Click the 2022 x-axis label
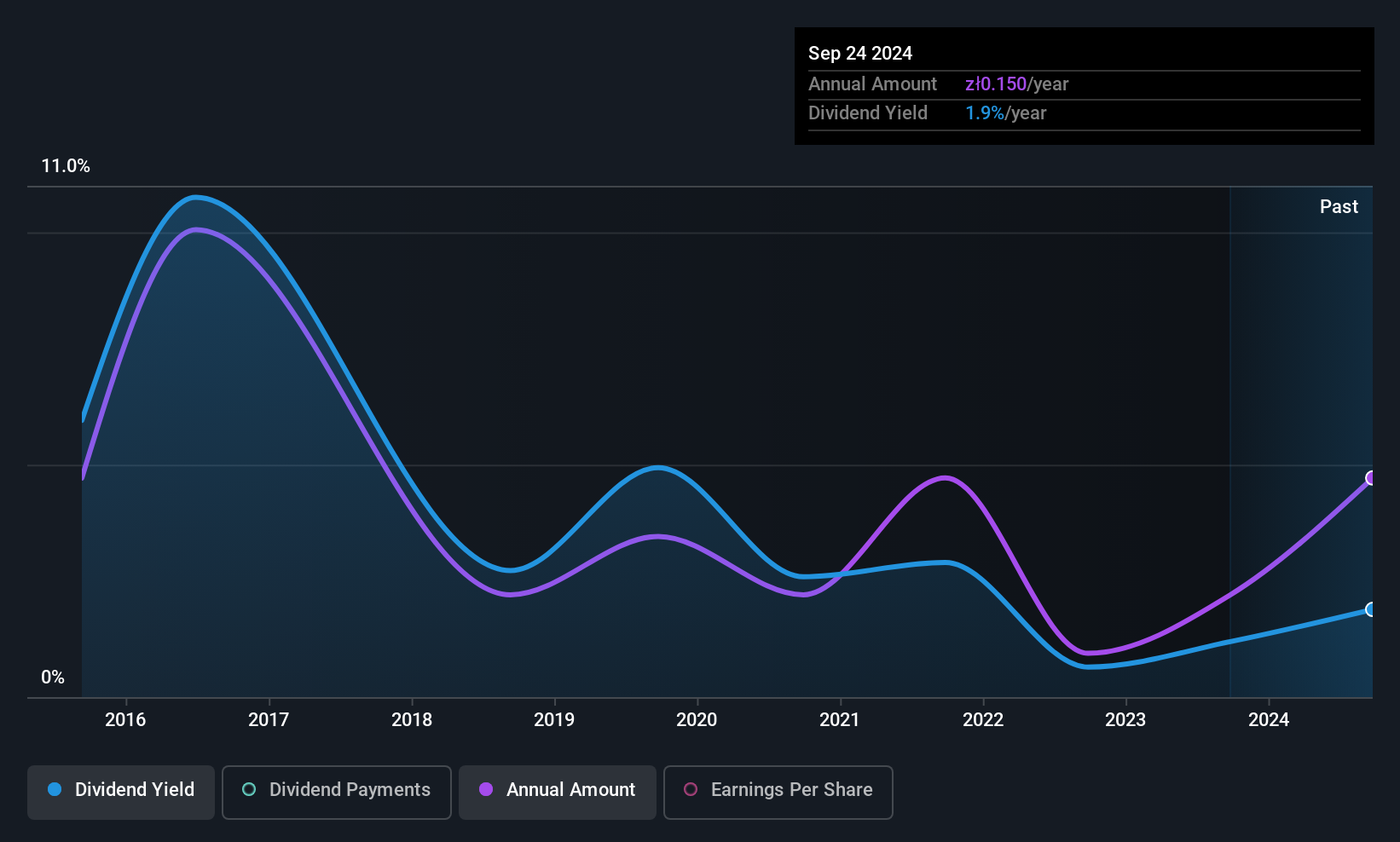Viewport: 1400px width, 842px height. click(983, 719)
